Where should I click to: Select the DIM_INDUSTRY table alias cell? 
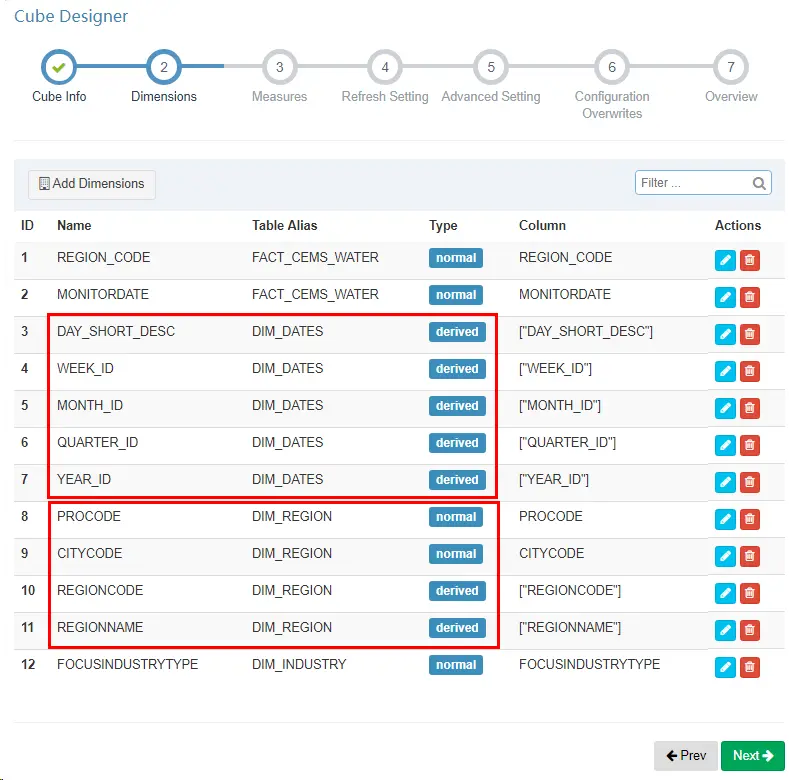299,664
